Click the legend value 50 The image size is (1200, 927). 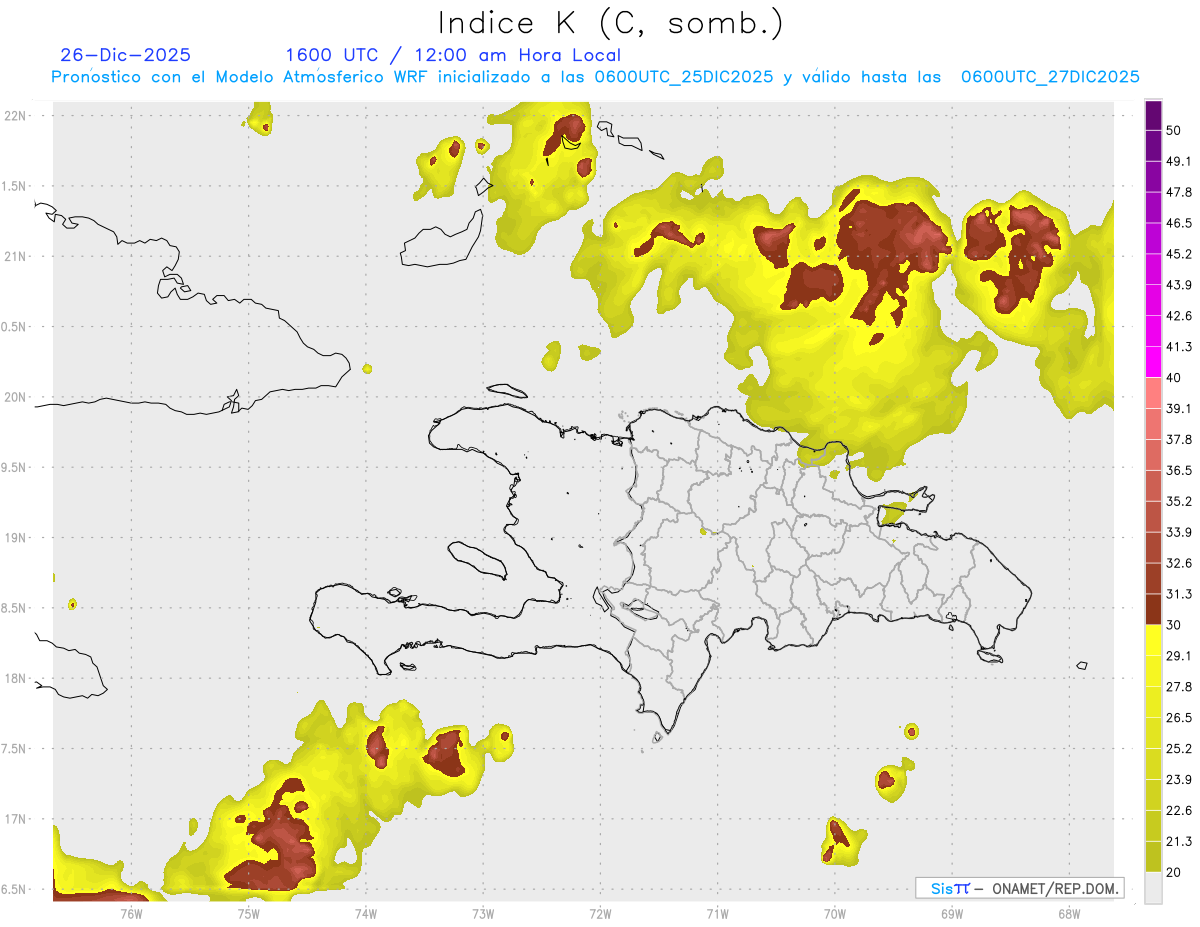click(x=1174, y=130)
